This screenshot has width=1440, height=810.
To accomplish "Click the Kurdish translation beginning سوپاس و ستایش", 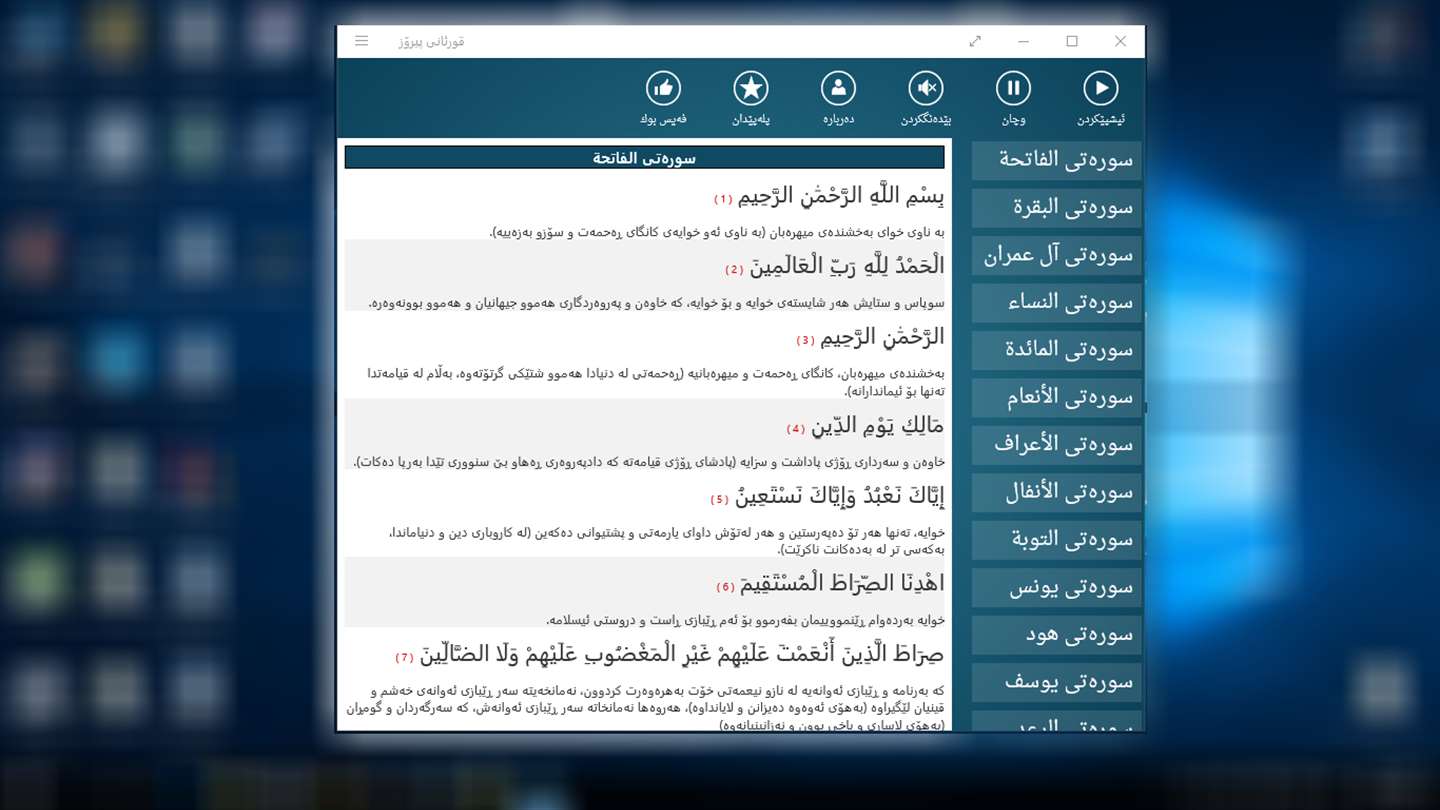I will click(x=656, y=302).
